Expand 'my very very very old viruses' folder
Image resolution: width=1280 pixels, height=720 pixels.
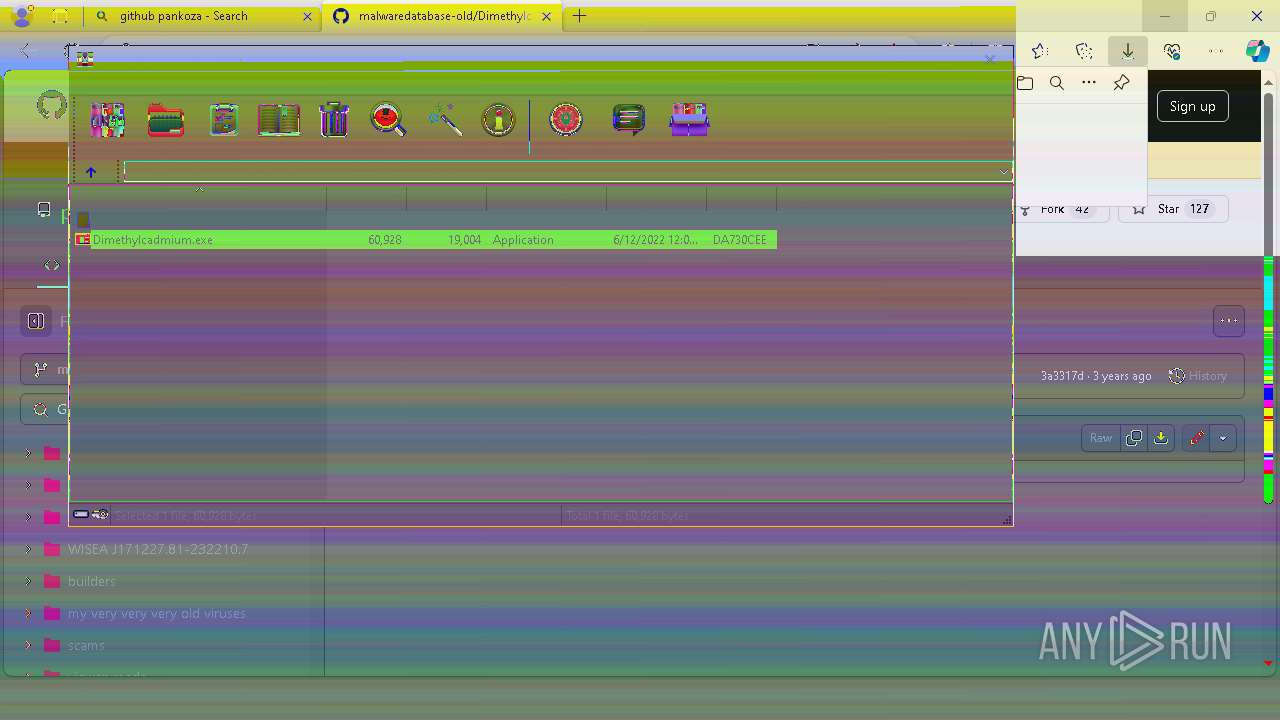tap(28, 613)
